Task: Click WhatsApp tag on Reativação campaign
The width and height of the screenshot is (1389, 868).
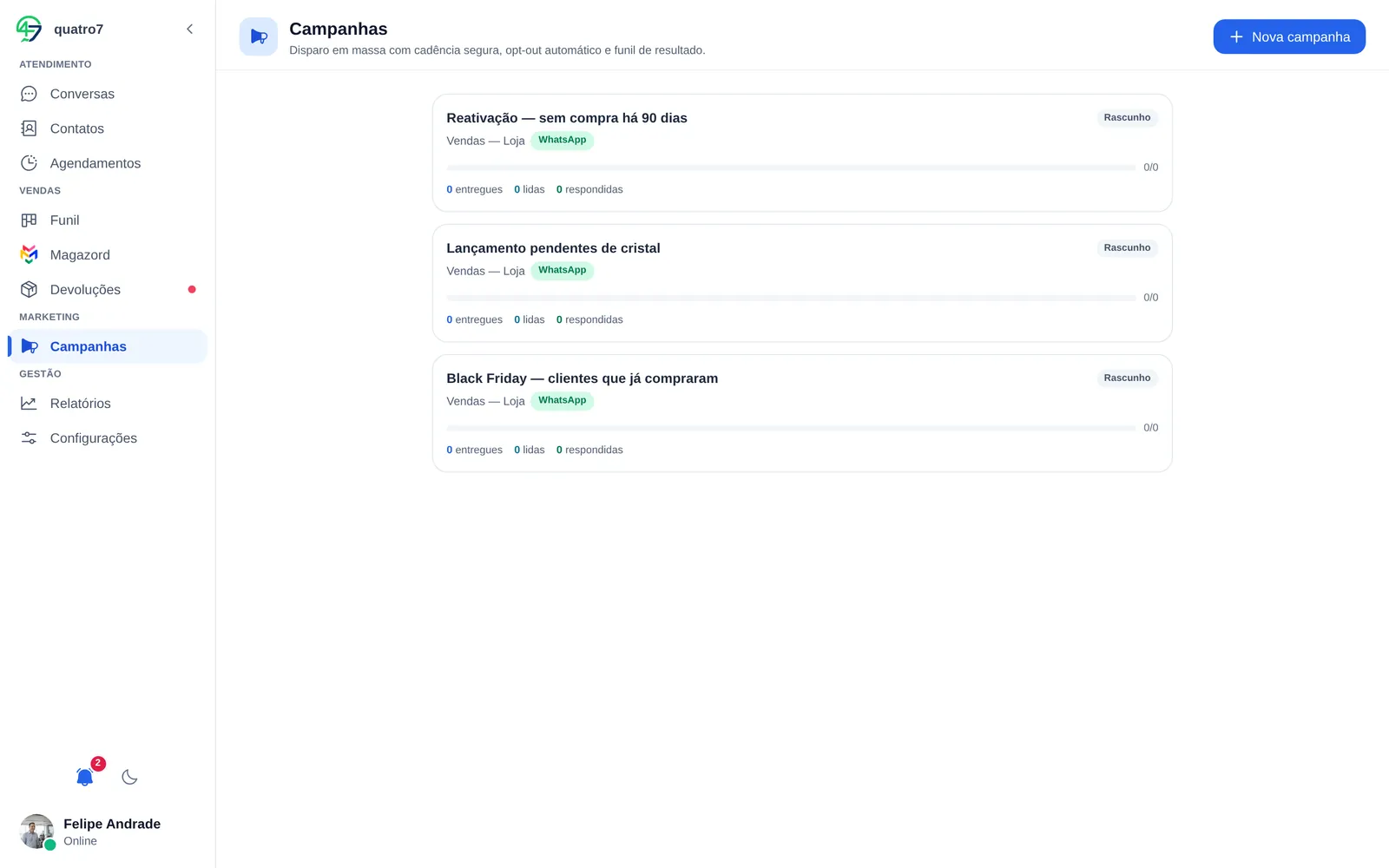Action: click(563, 141)
